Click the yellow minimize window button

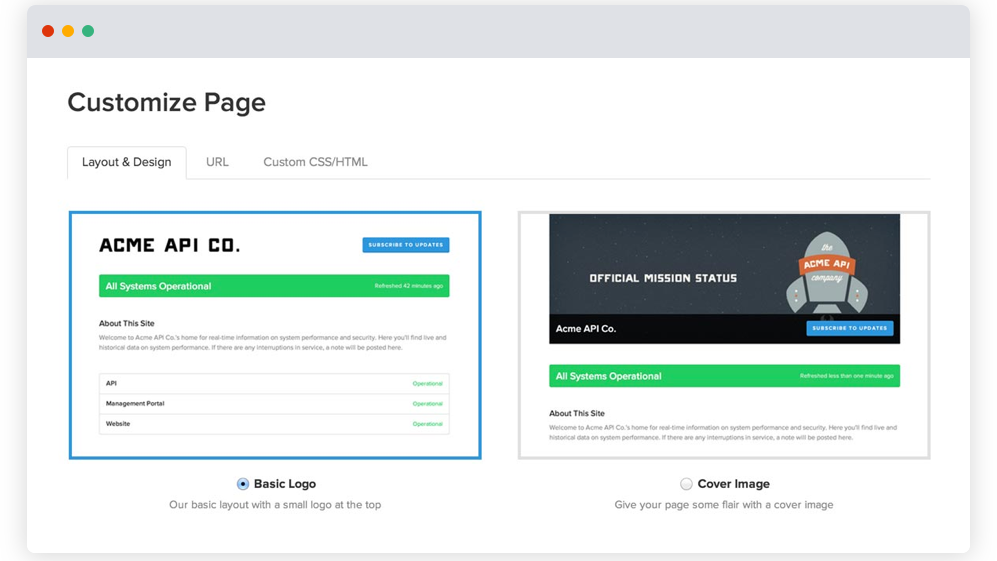click(x=68, y=31)
